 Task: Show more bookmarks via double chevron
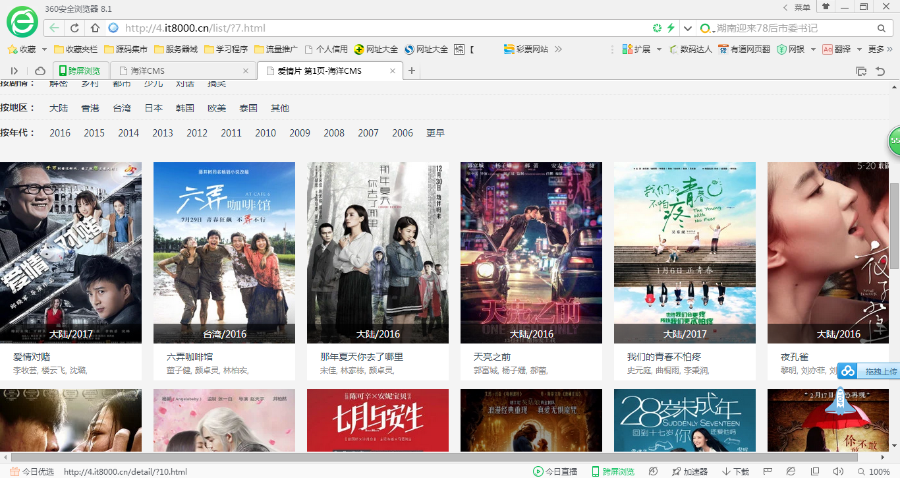[x=558, y=49]
